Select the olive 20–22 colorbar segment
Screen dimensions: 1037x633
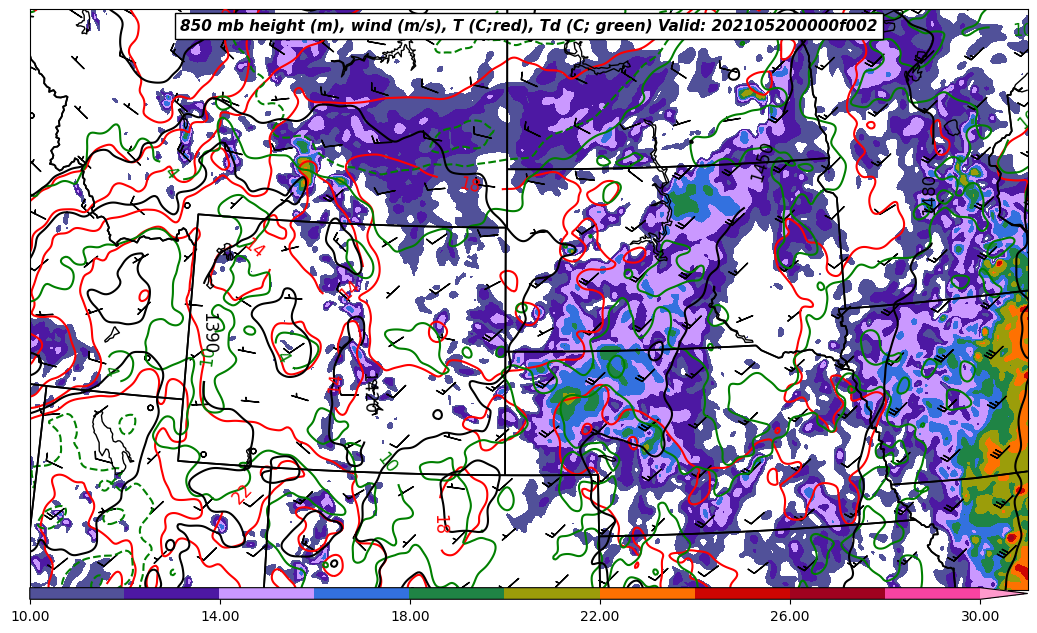click(x=552, y=593)
